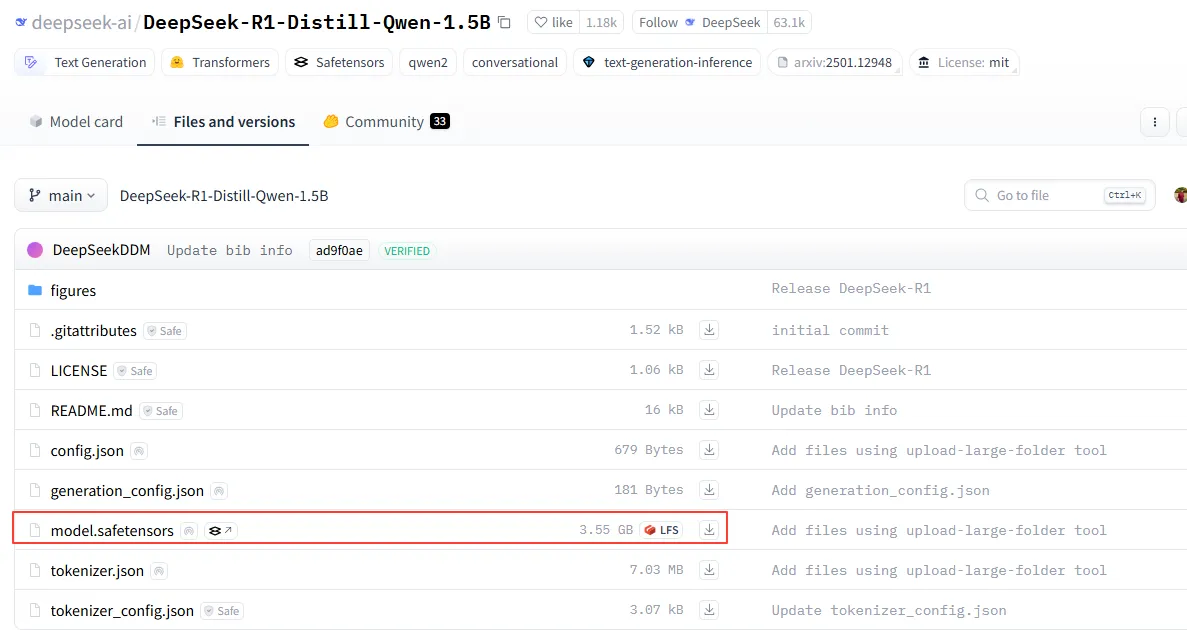Expand the main branch dropdown
Screen dimensions: 1187x630
pos(61,195)
